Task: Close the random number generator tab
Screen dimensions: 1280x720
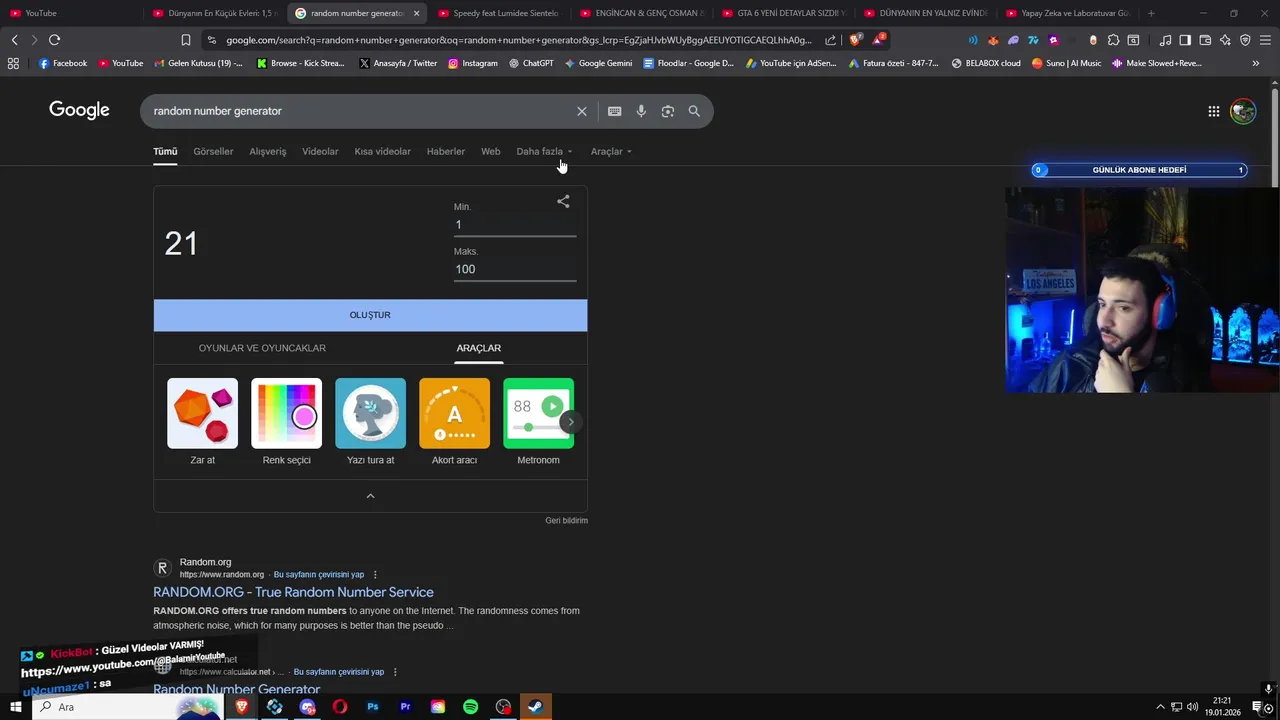Action: pos(416,13)
